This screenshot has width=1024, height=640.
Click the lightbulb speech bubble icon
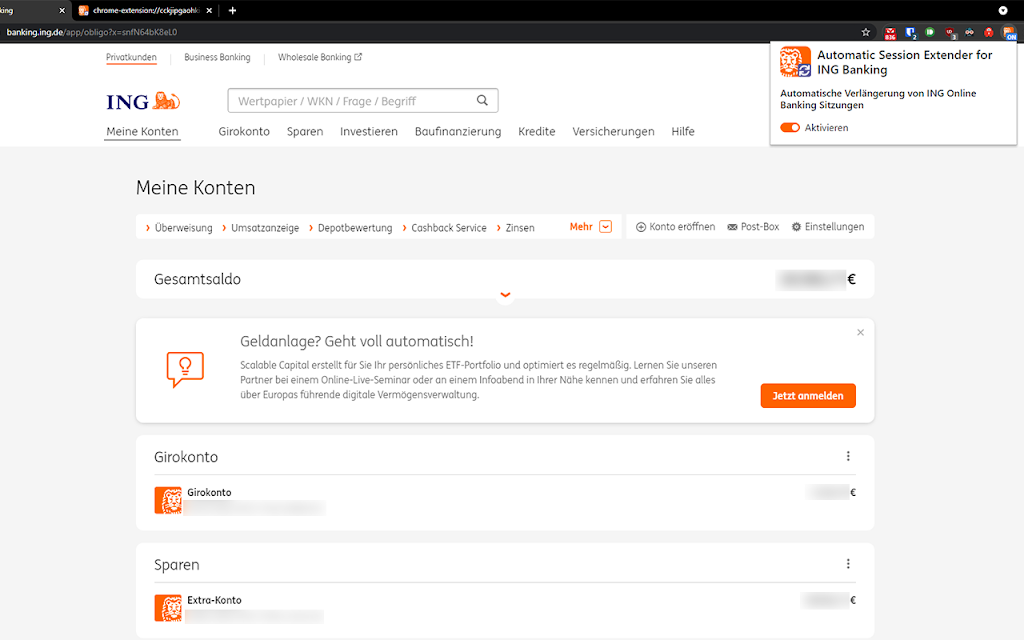pyautogui.click(x=185, y=369)
